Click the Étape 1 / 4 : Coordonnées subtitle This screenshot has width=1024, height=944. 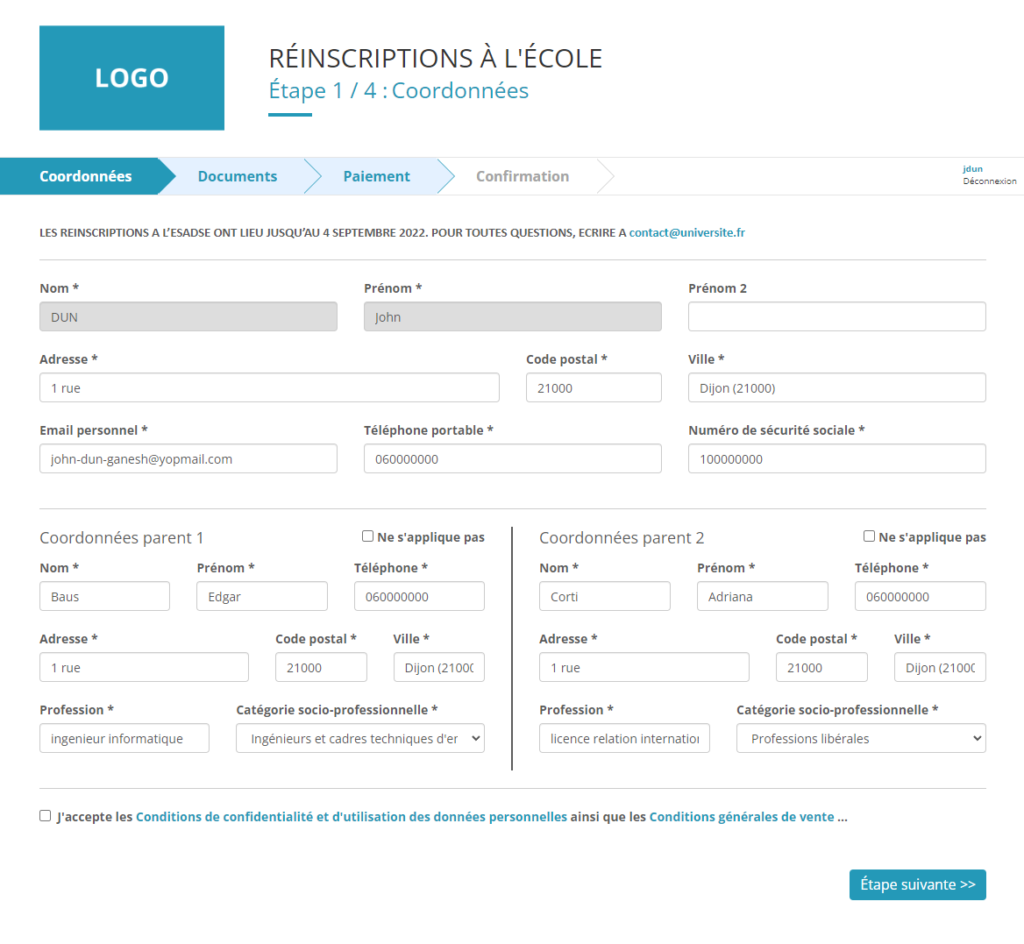[398, 90]
